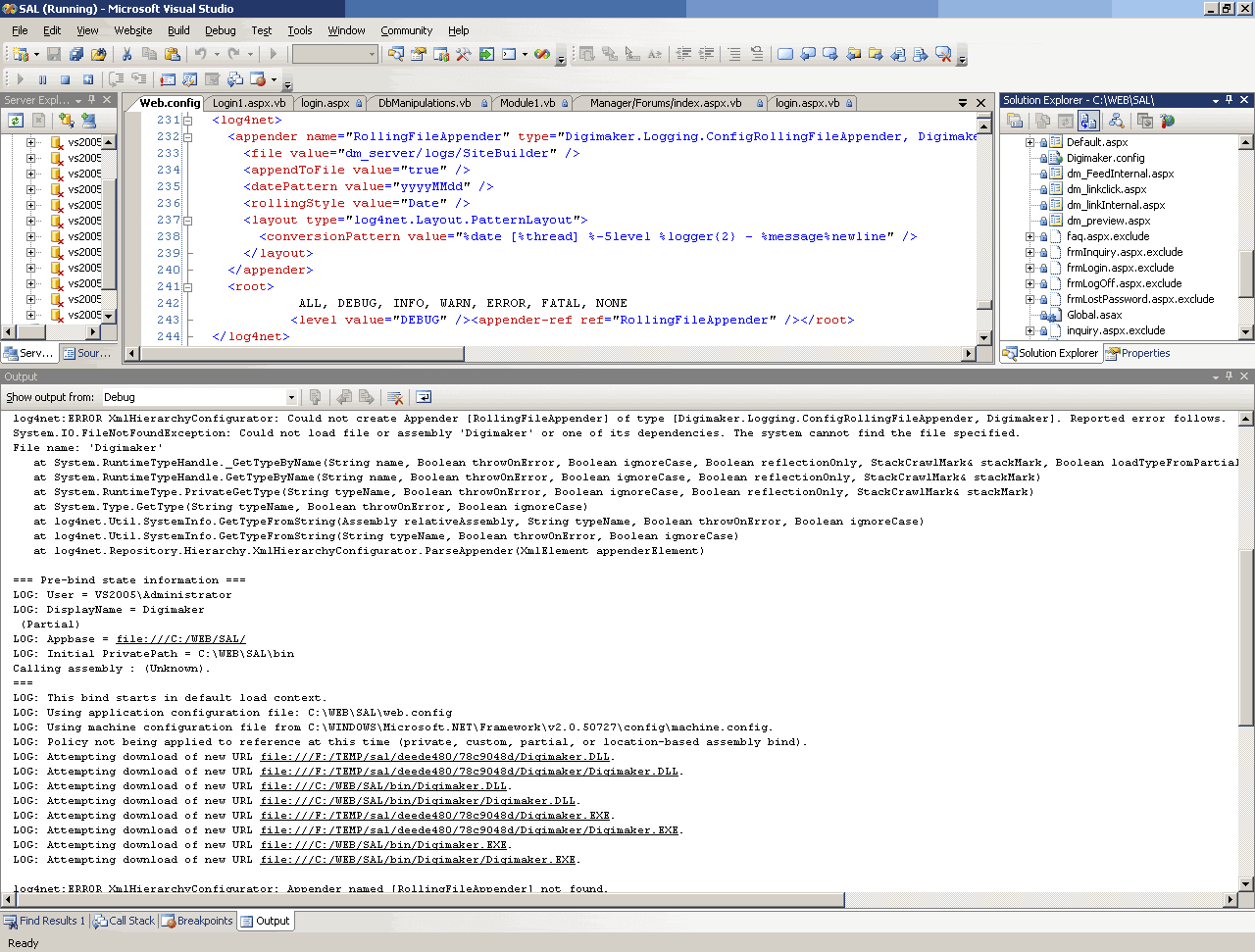
Task: Click the Output window vertical scrollbar
Action: [1246, 652]
